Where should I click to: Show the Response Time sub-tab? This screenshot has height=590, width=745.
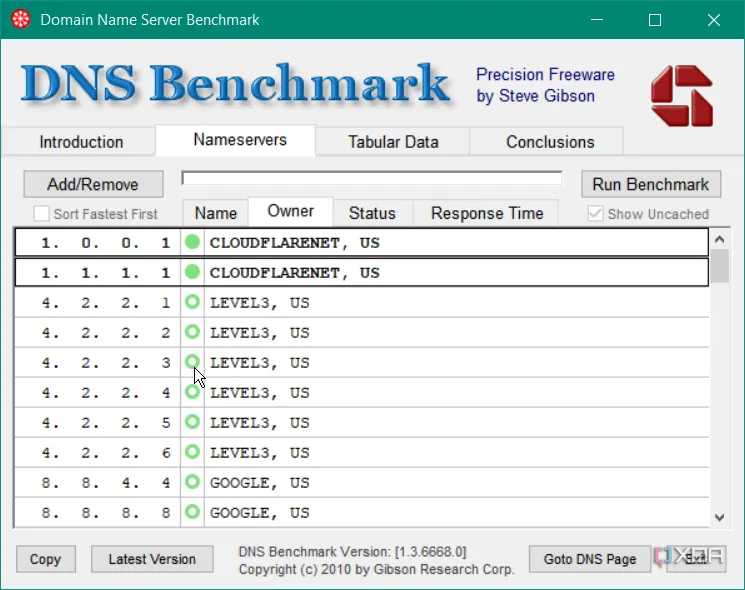(x=487, y=213)
